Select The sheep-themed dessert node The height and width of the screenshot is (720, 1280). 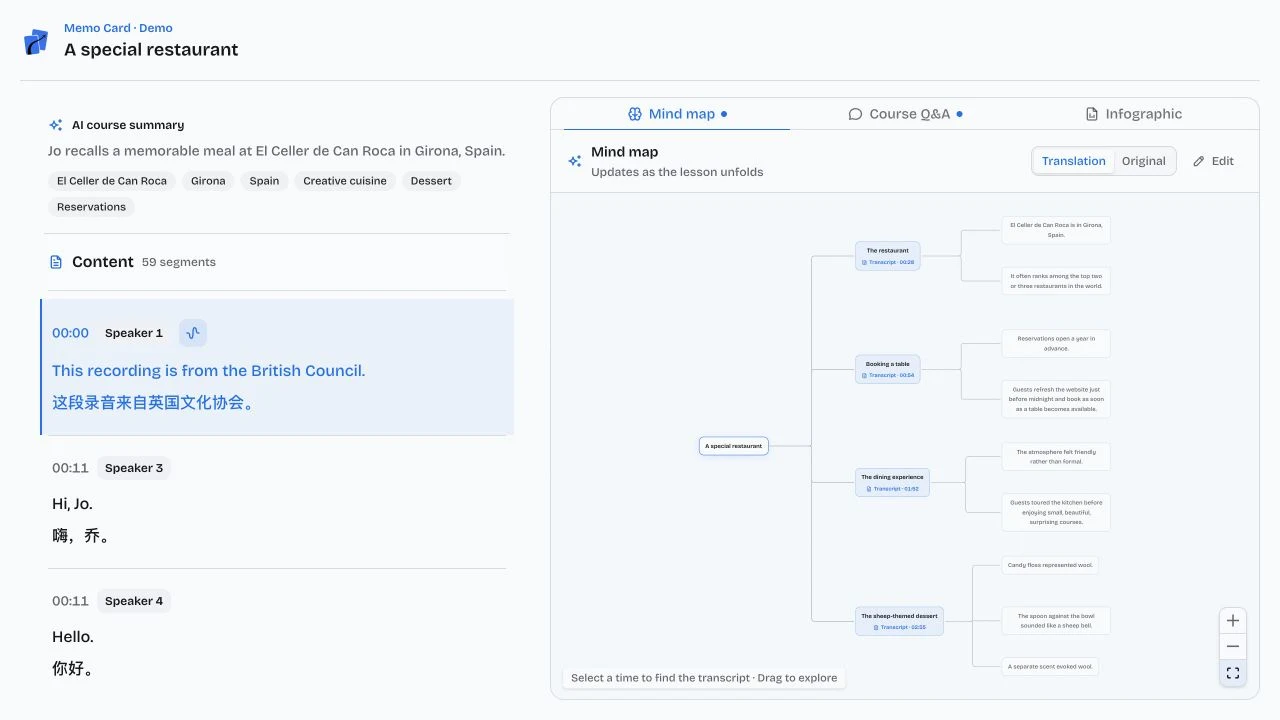click(900, 621)
